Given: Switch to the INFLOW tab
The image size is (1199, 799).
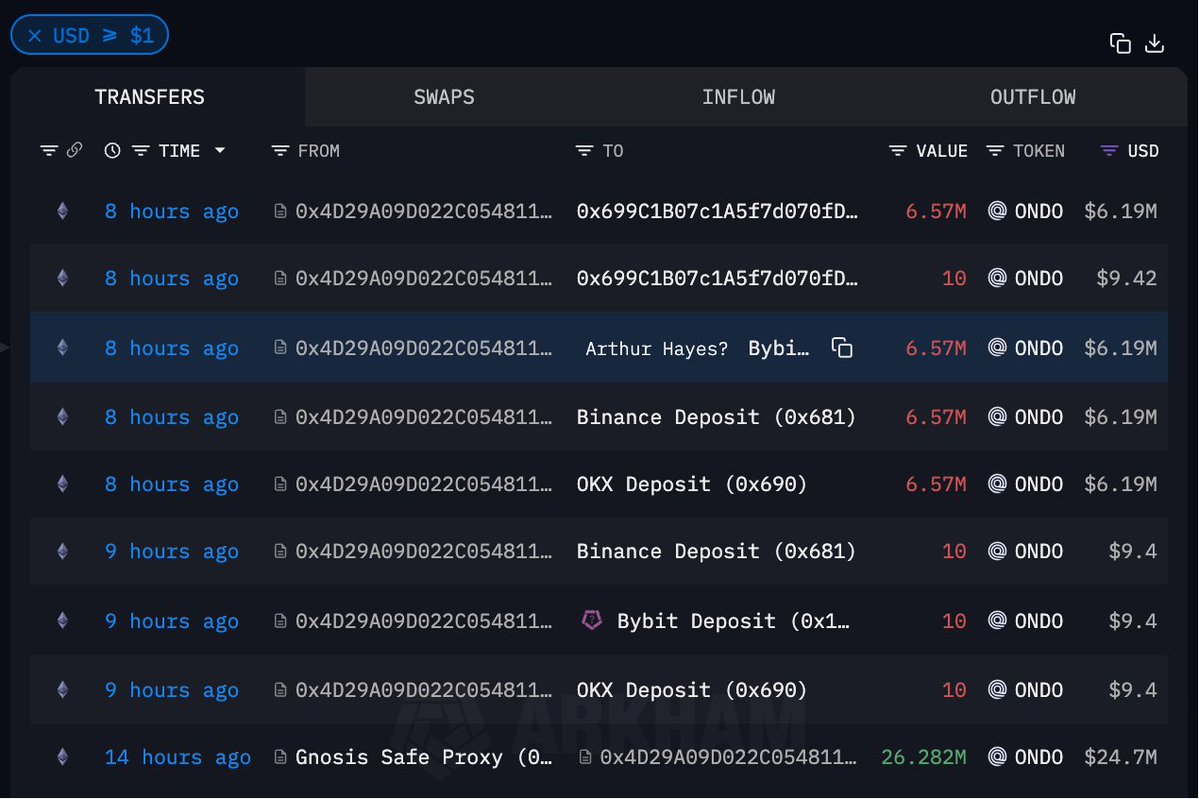Looking at the screenshot, I should tap(738, 97).
